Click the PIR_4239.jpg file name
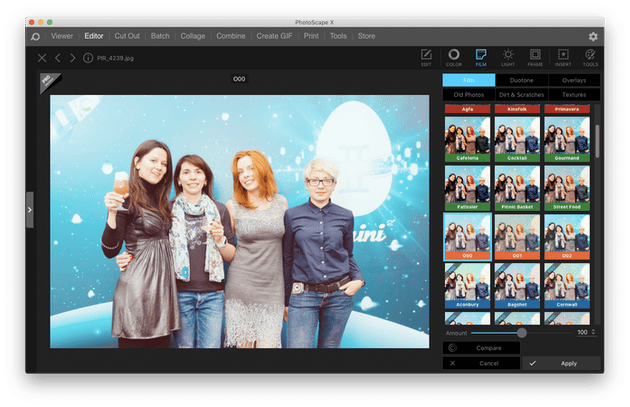This screenshot has height=407, width=630. pos(115,58)
